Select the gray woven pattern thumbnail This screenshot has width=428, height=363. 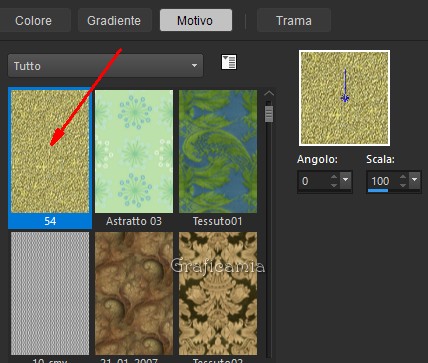click(50, 293)
